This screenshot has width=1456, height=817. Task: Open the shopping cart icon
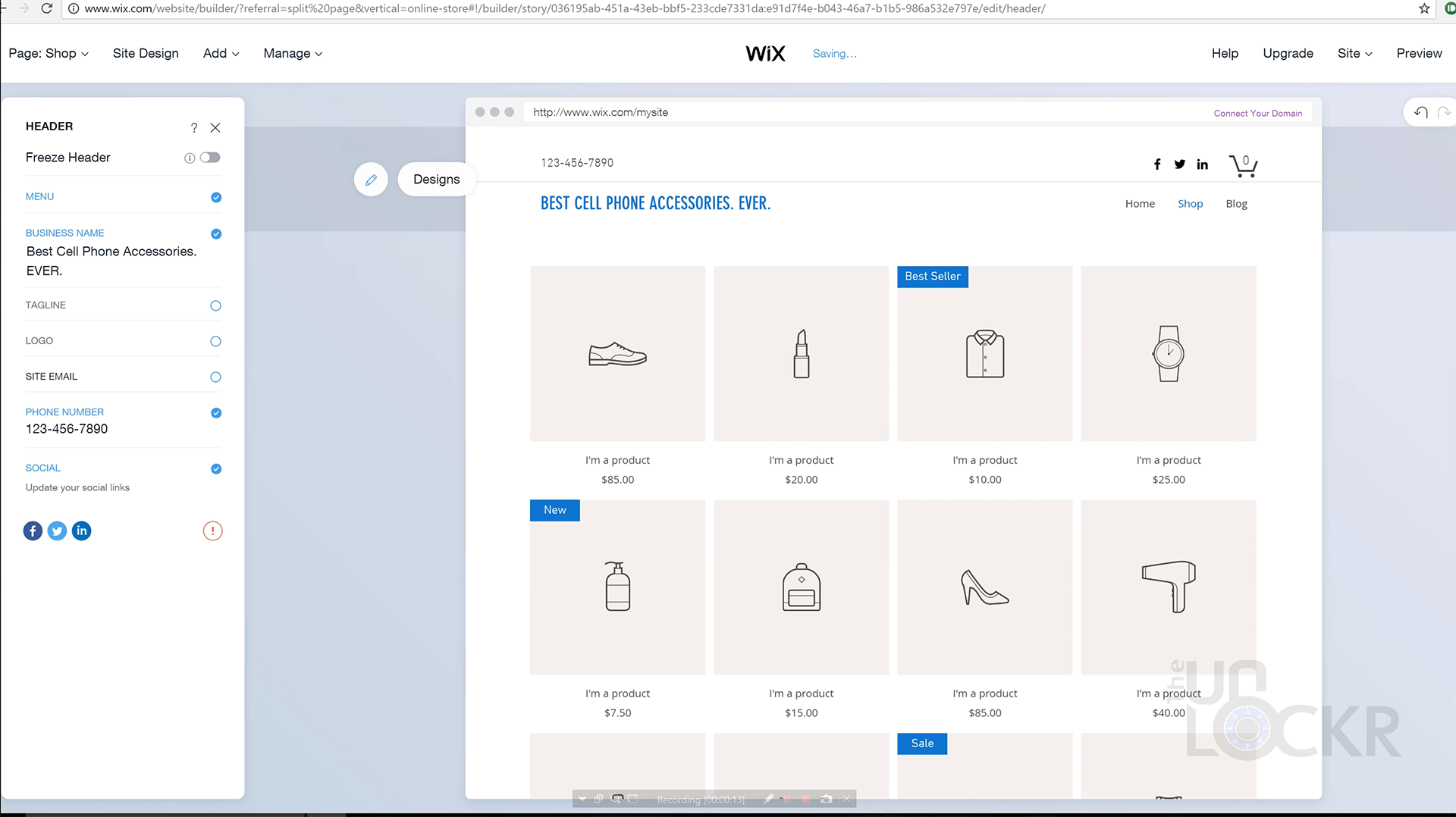point(1244,164)
